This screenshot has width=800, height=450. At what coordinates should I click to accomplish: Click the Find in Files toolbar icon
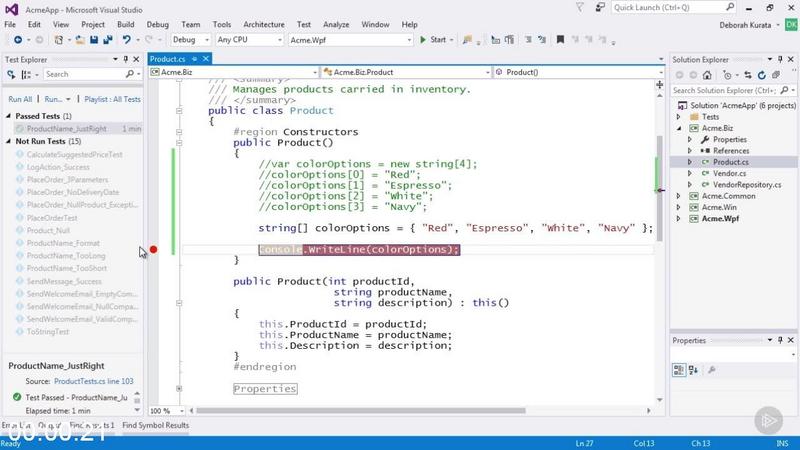(x=467, y=40)
